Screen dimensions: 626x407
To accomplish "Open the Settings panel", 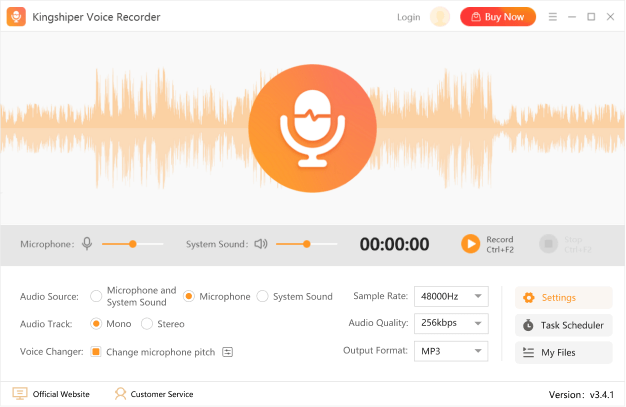I will point(563,298).
